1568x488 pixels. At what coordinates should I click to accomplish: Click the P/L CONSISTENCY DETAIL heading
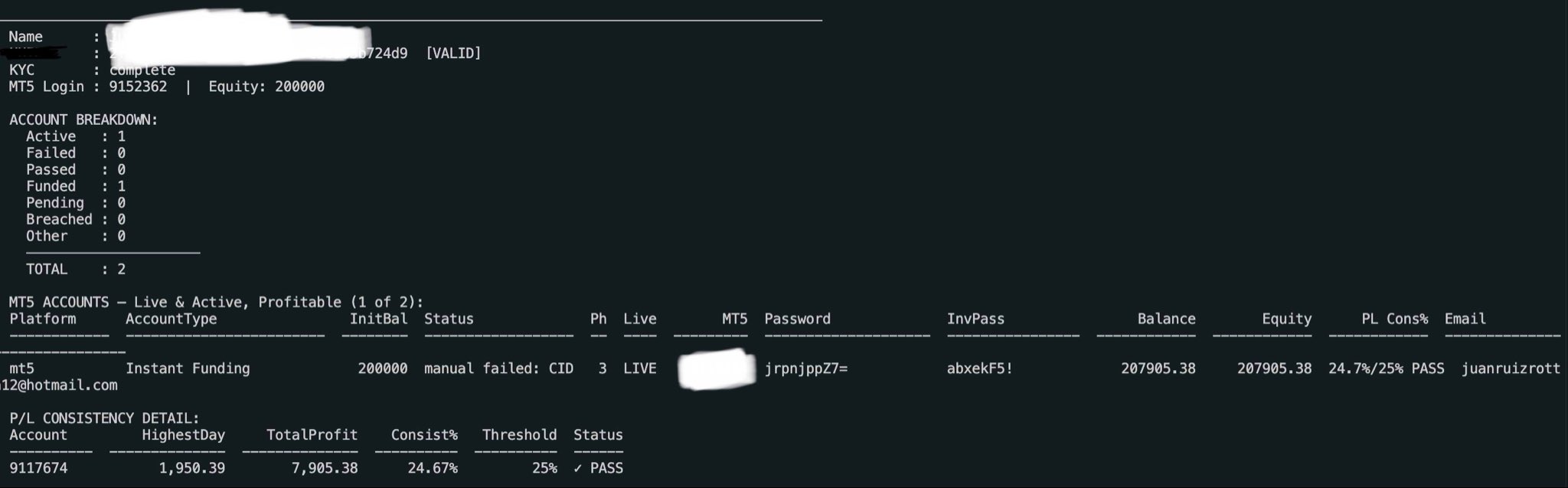[104, 418]
